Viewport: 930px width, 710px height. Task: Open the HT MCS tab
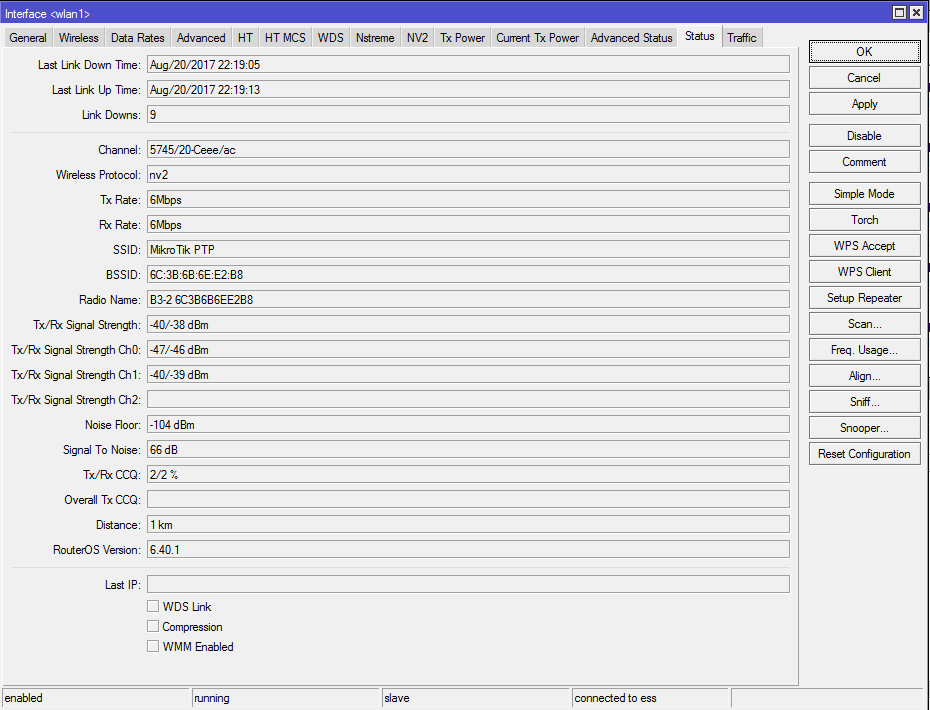pos(285,37)
